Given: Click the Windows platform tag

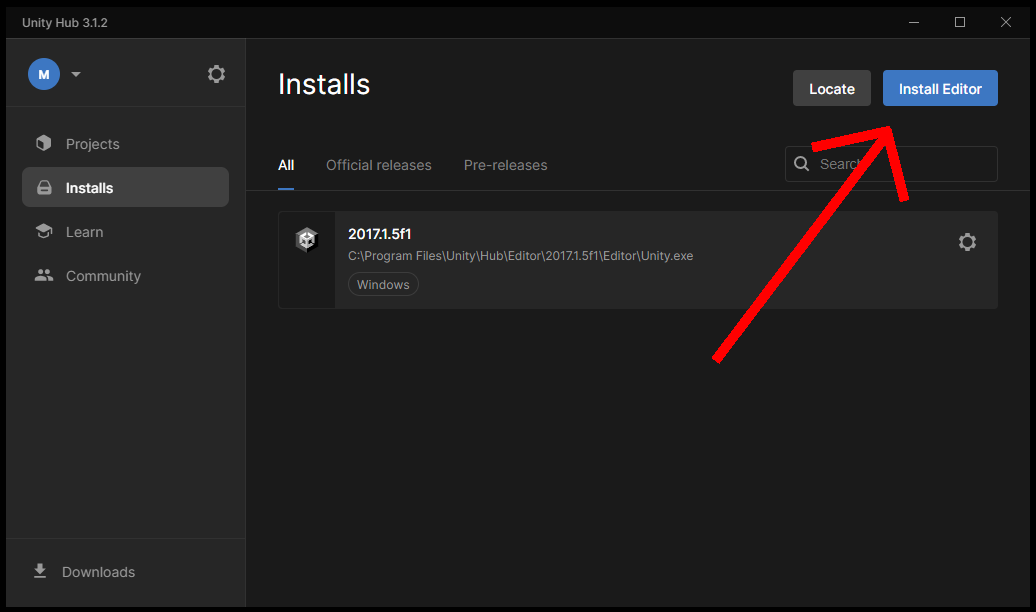Looking at the screenshot, I should [383, 284].
